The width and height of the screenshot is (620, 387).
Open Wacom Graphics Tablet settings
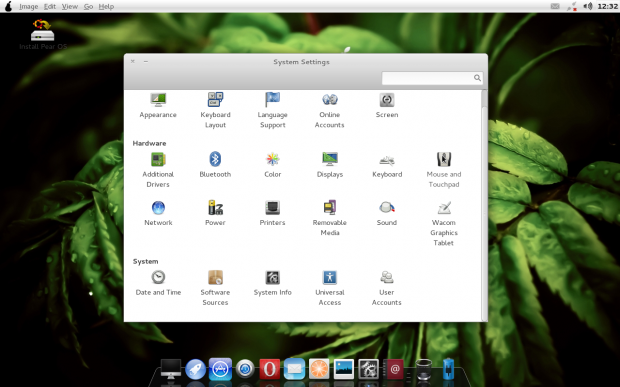(444, 223)
